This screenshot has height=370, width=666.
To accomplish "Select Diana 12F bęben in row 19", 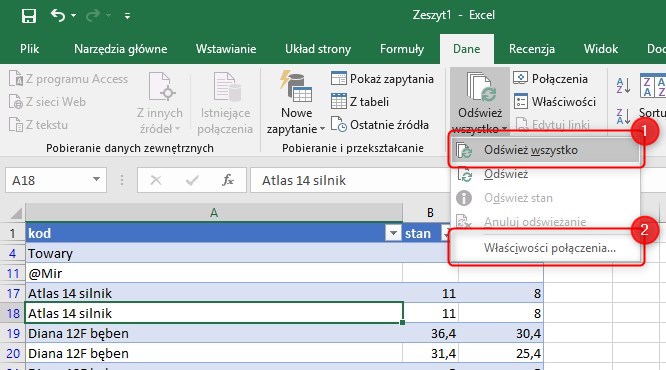I will point(214,333).
